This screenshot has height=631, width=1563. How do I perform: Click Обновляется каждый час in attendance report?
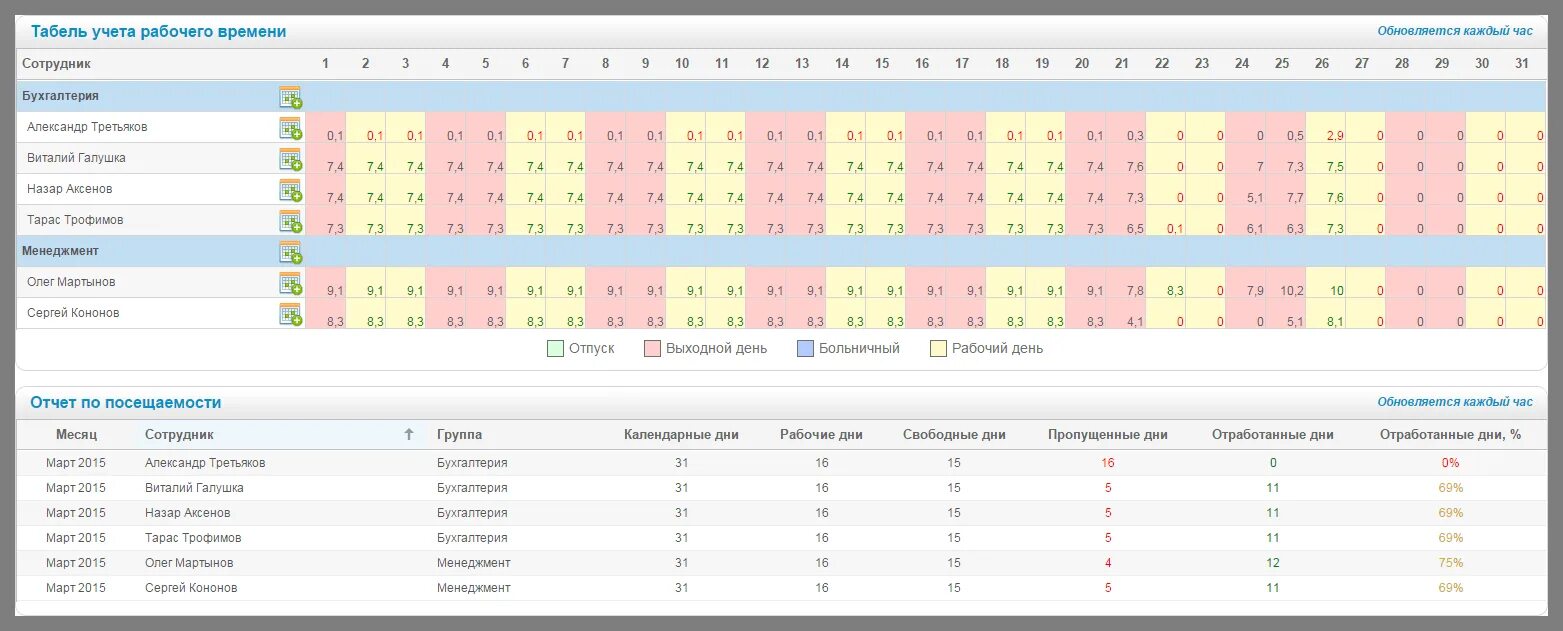[x=1455, y=402]
